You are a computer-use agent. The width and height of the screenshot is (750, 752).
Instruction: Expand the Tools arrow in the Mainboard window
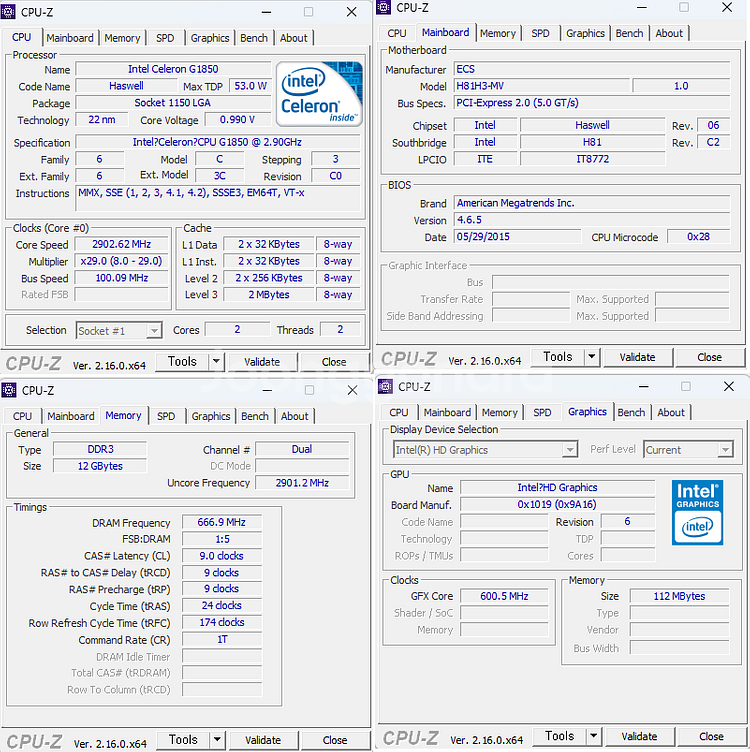tap(592, 357)
